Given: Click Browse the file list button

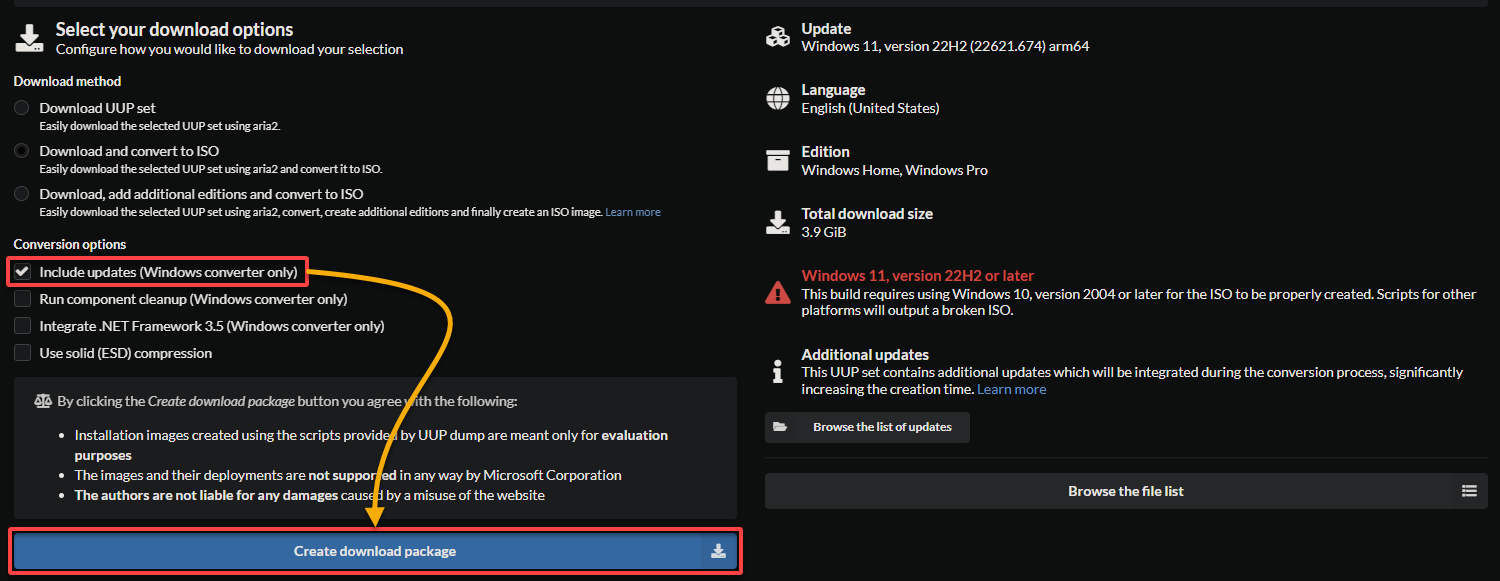Looking at the screenshot, I should [1125, 491].
